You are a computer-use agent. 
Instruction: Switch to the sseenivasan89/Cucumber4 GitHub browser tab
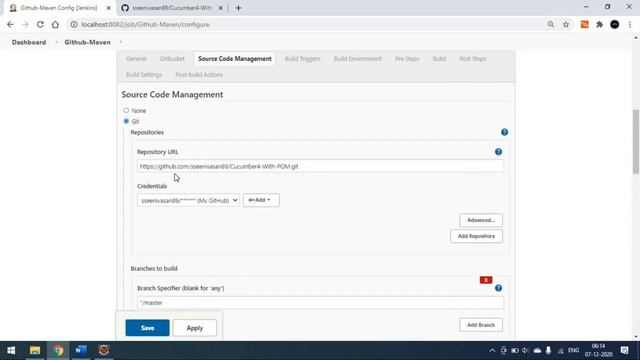coord(171,8)
